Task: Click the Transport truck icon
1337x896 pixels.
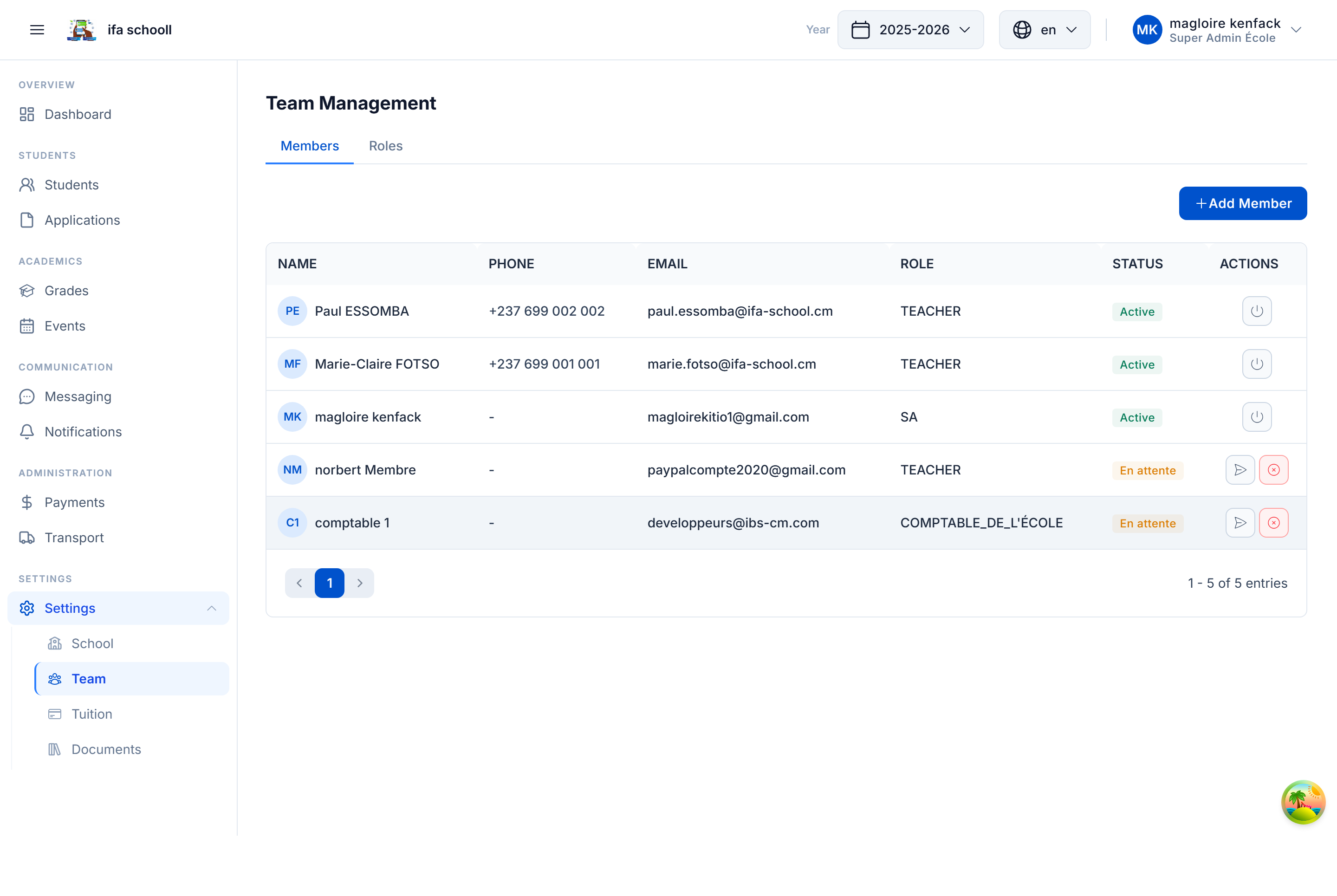Action: pos(27,537)
